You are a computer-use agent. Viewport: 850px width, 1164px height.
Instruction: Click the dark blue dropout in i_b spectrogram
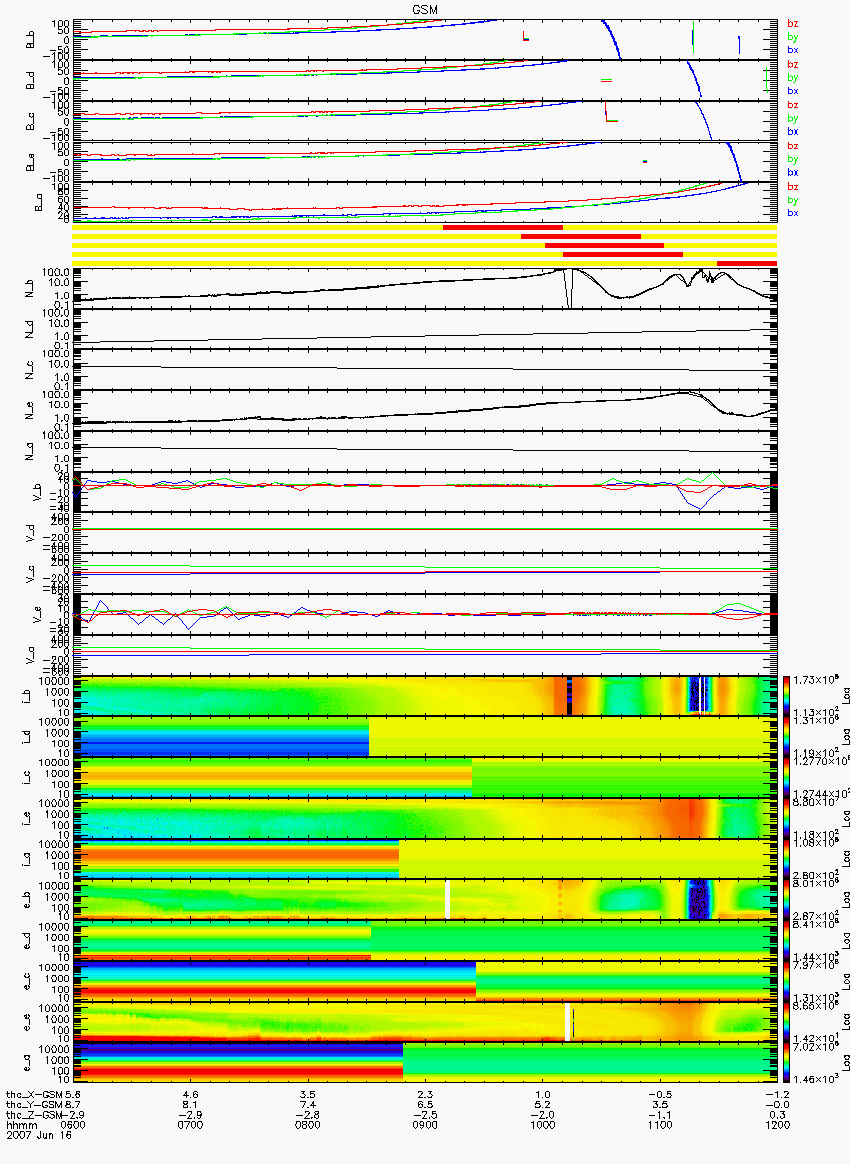(x=699, y=696)
